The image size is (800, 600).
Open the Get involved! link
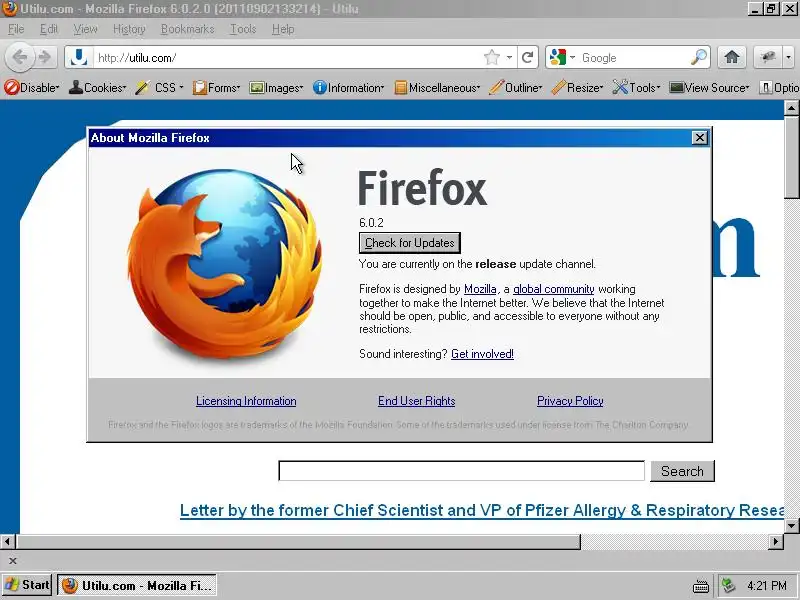click(482, 354)
